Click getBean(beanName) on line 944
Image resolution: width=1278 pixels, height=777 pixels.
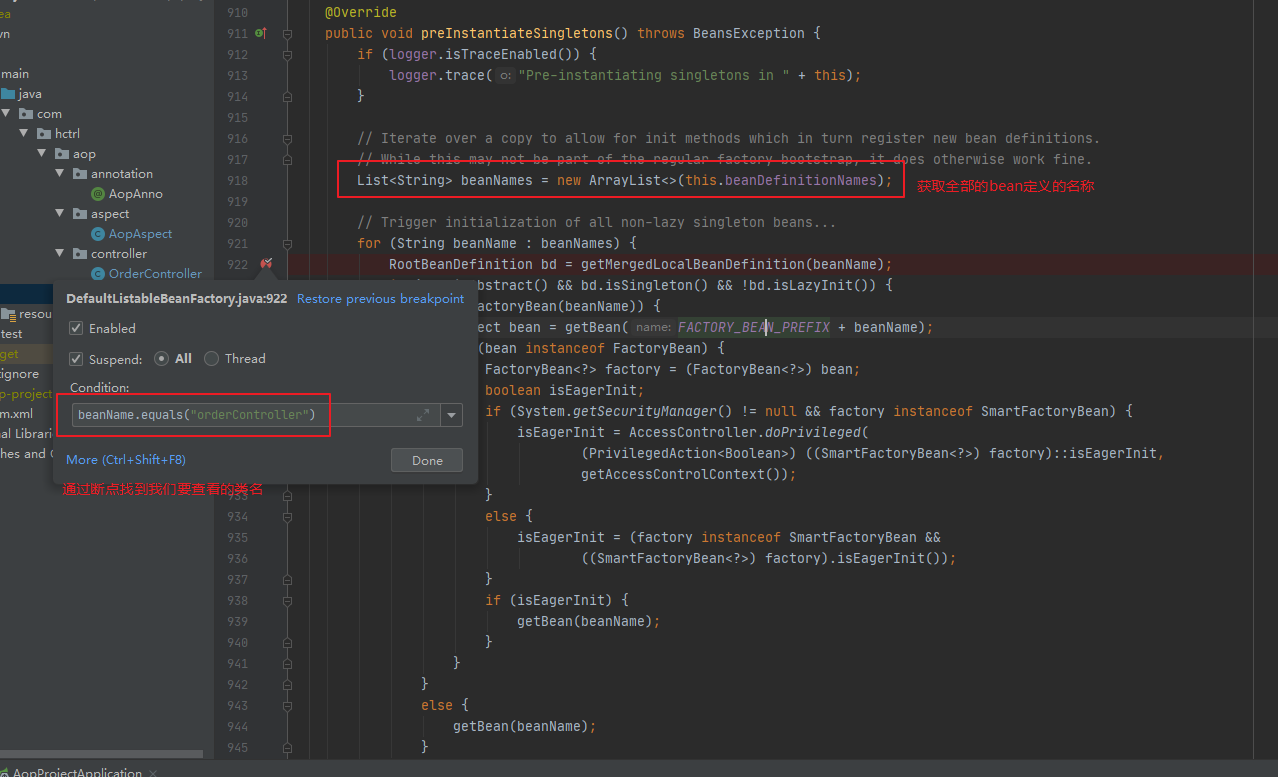(x=520, y=726)
